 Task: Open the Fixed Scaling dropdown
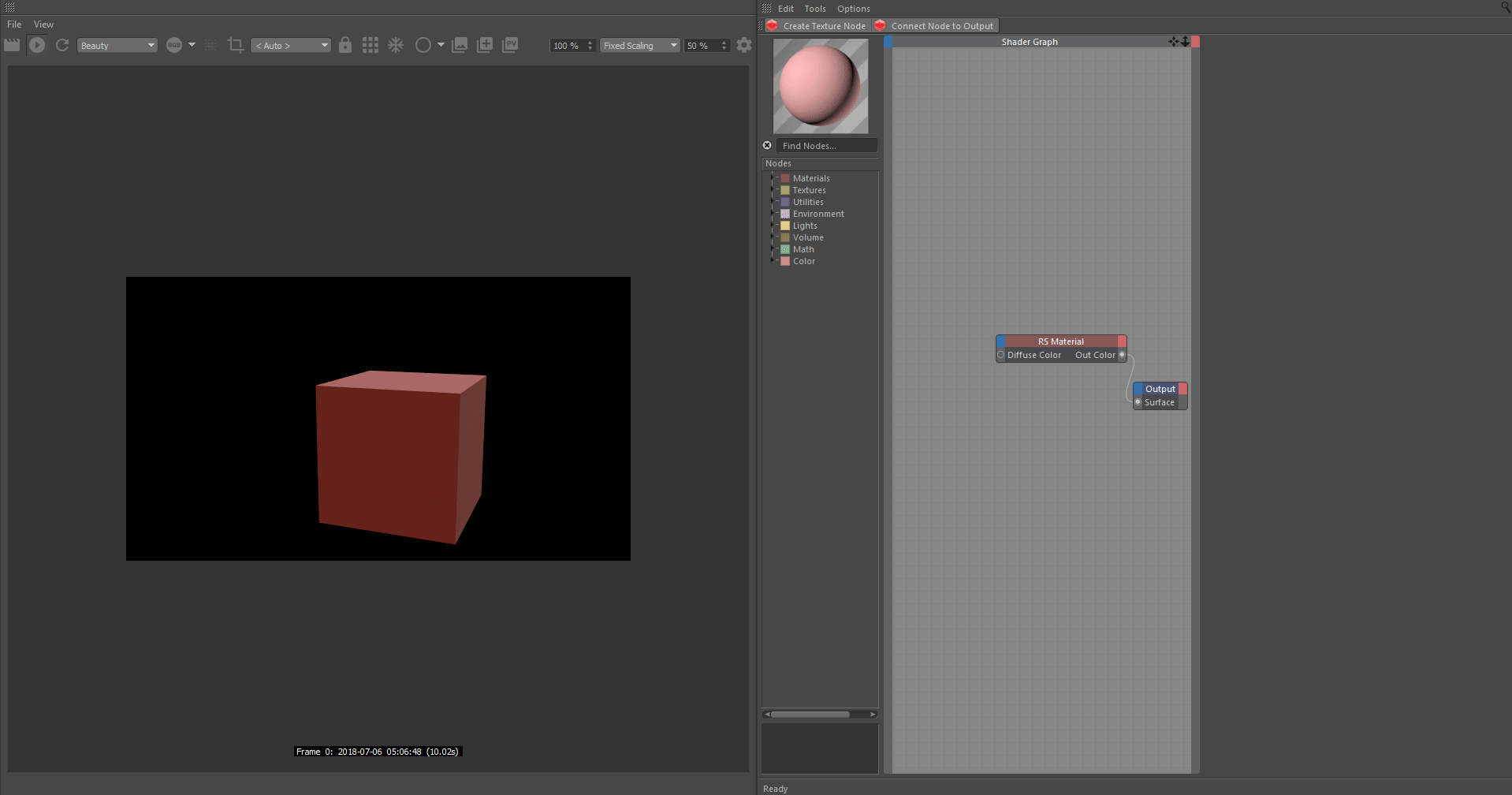639,46
